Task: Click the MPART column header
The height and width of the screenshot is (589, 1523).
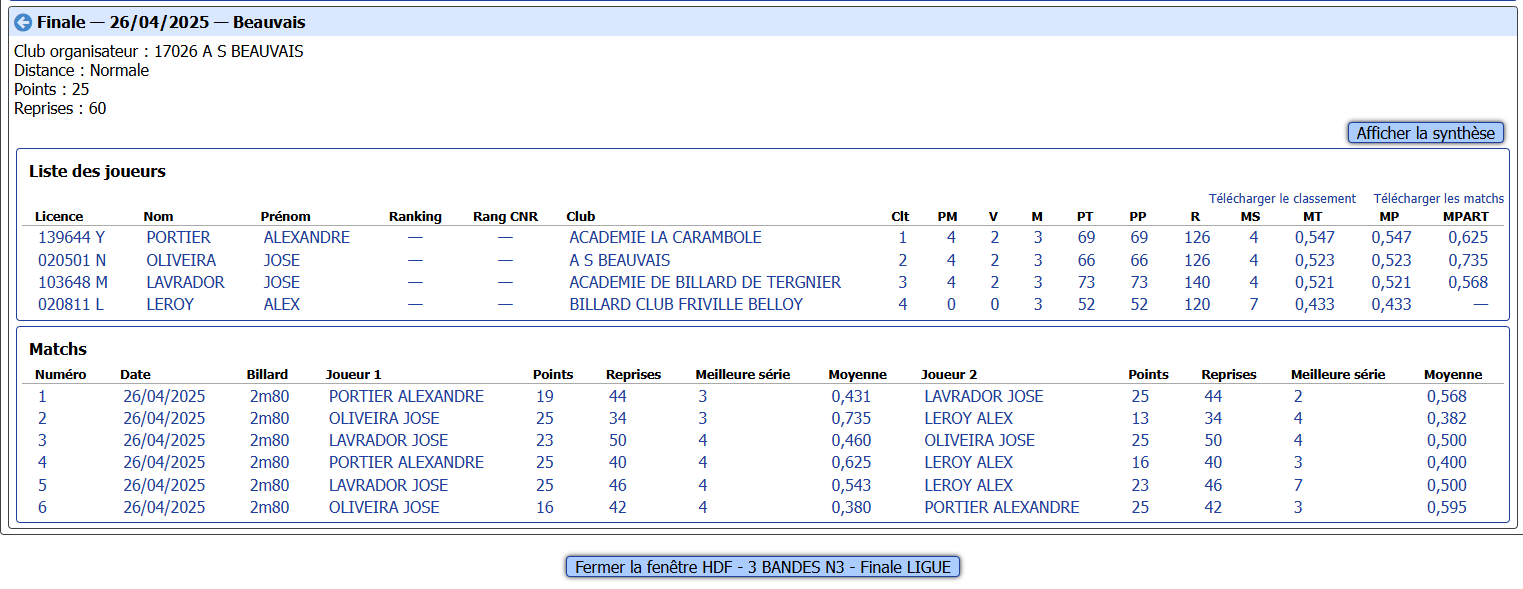Action: tap(1466, 216)
